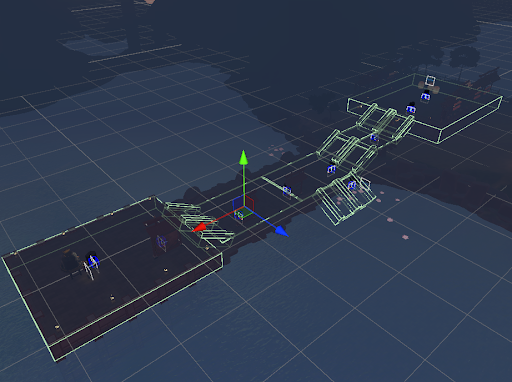The width and height of the screenshot is (512, 382).
Task: Select the blue icon beneath the middle stair bridge
Action: pos(331,169)
